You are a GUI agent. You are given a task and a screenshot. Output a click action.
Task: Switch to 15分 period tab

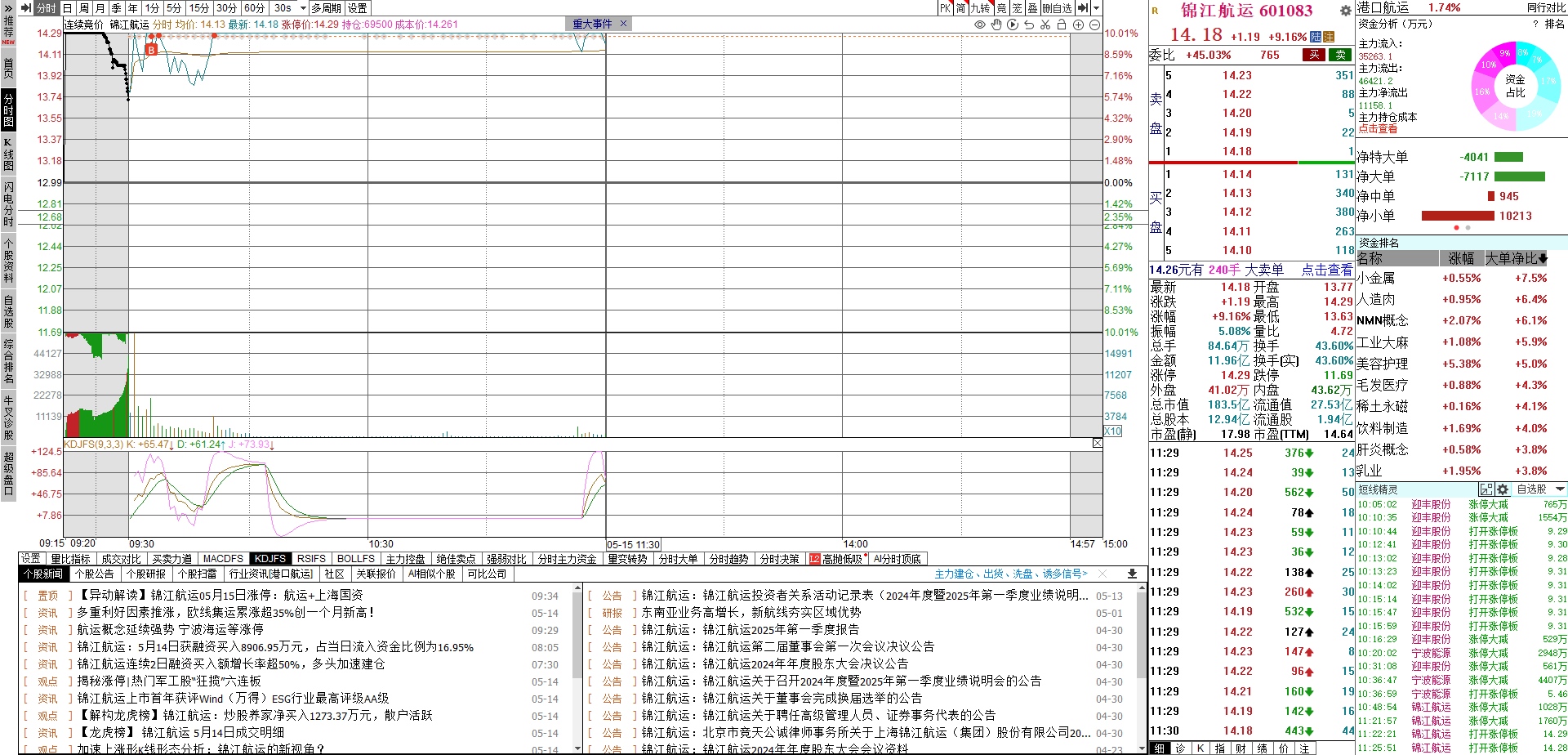[x=199, y=8]
